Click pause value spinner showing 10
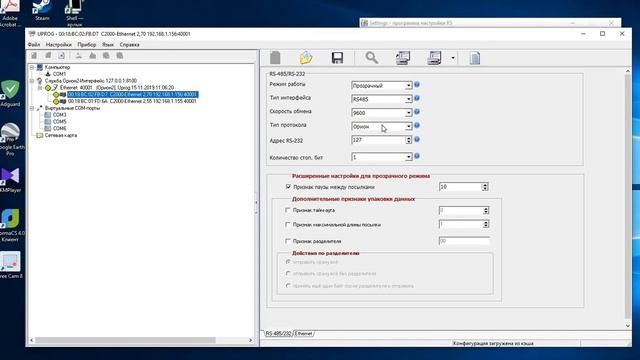 485,187
